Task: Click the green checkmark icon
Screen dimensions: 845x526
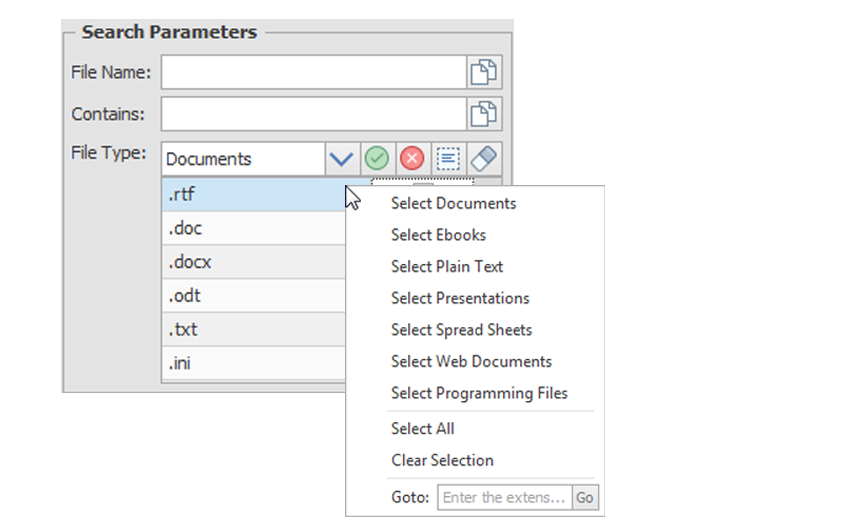Action: click(x=376, y=158)
